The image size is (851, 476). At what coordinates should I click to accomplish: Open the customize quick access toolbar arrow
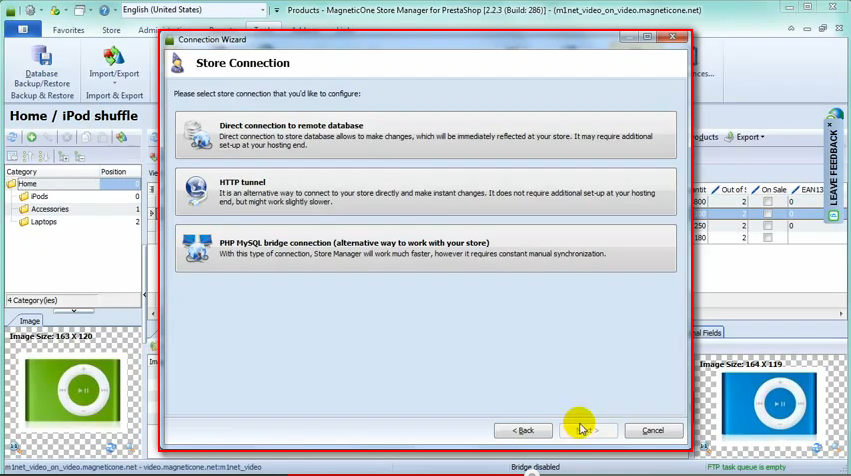pyautogui.click(x=277, y=10)
